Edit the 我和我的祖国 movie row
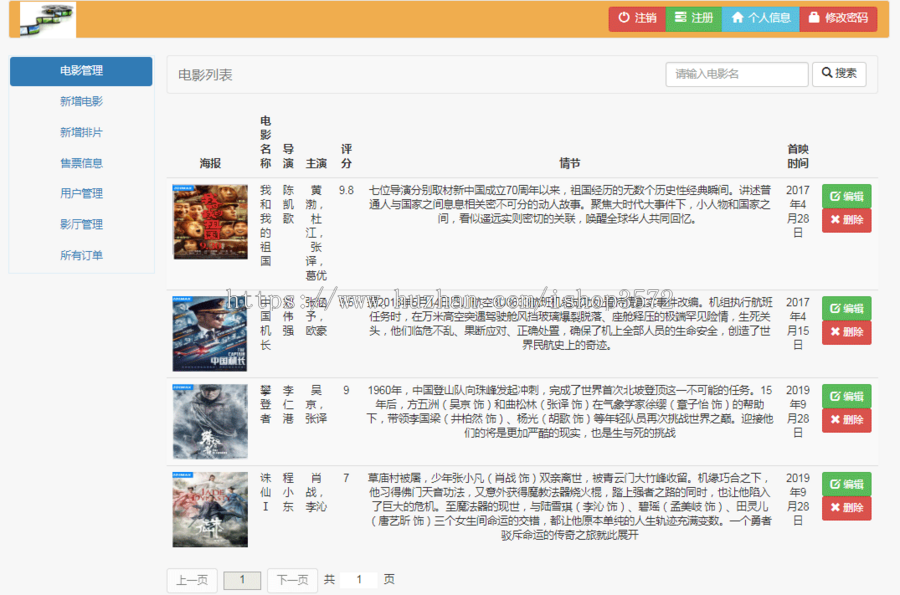The height and width of the screenshot is (595, 900). (x=847, y=196)
